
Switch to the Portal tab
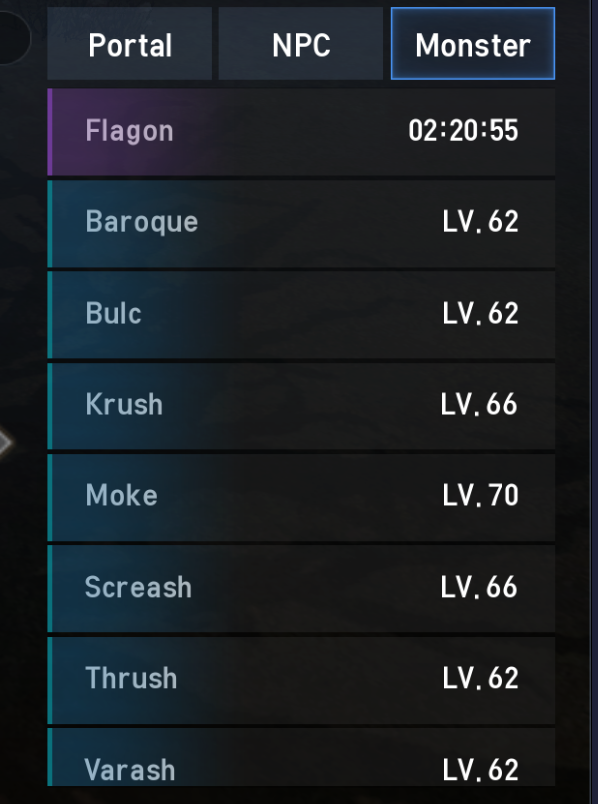[129, 44]
